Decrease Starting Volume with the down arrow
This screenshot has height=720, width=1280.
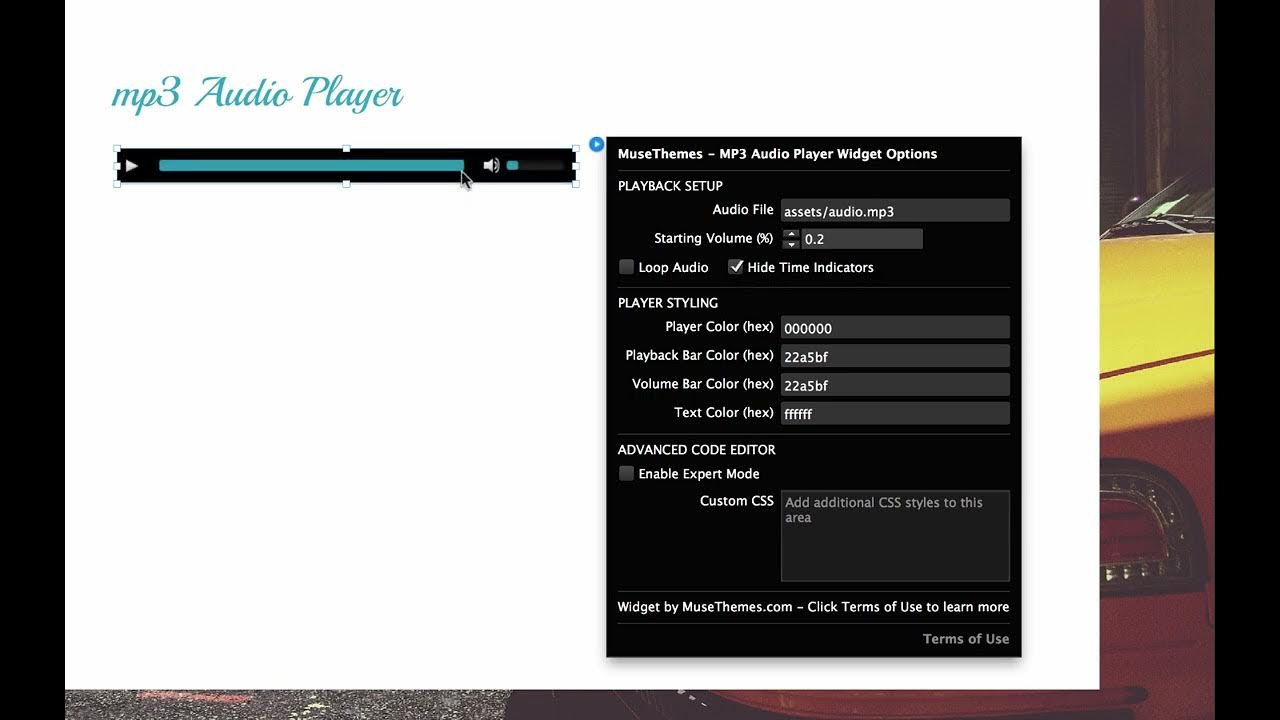tap(791, 244)
